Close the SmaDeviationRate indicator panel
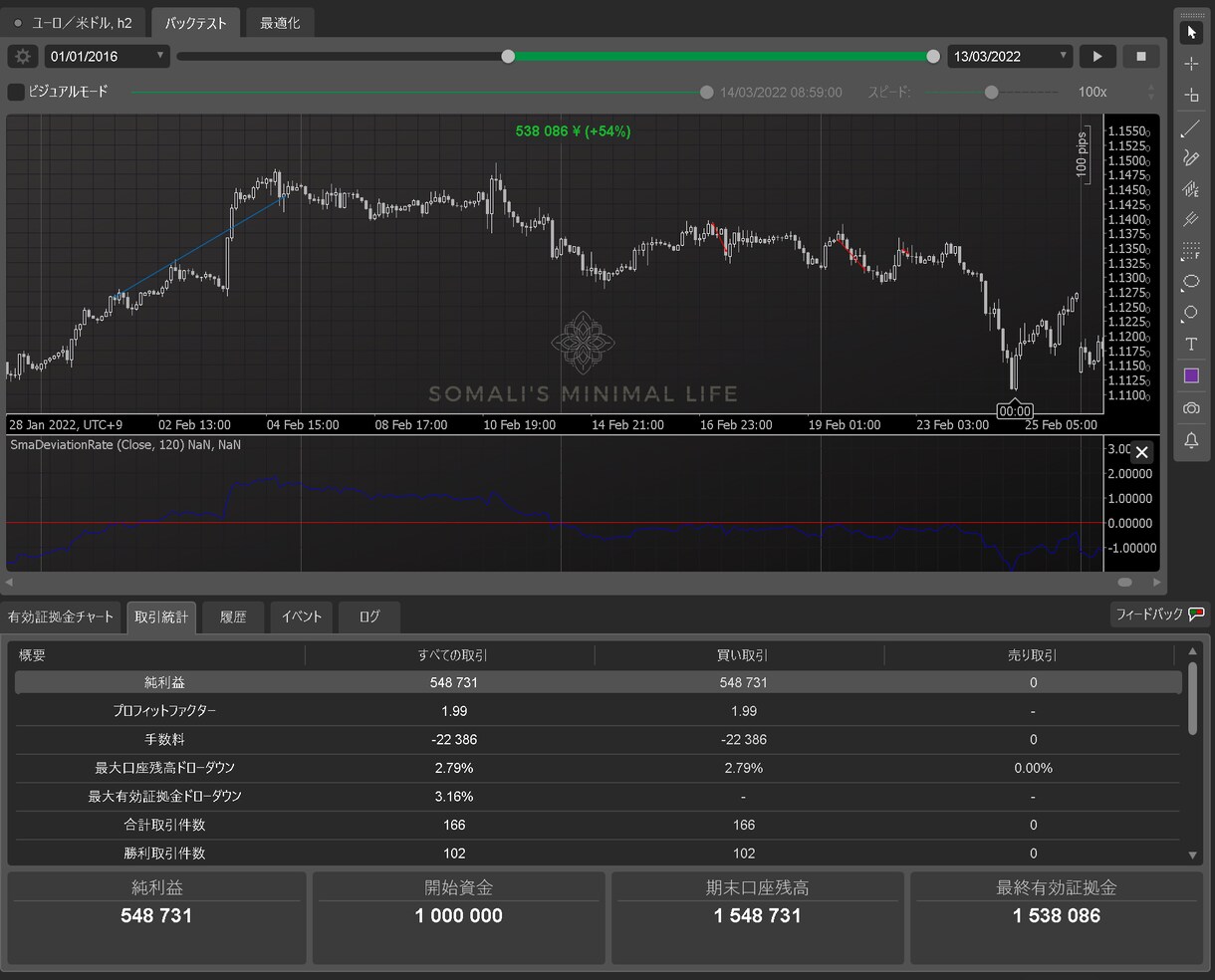The width and height of the screenshot is (1215, 980). pos(1142,452)
